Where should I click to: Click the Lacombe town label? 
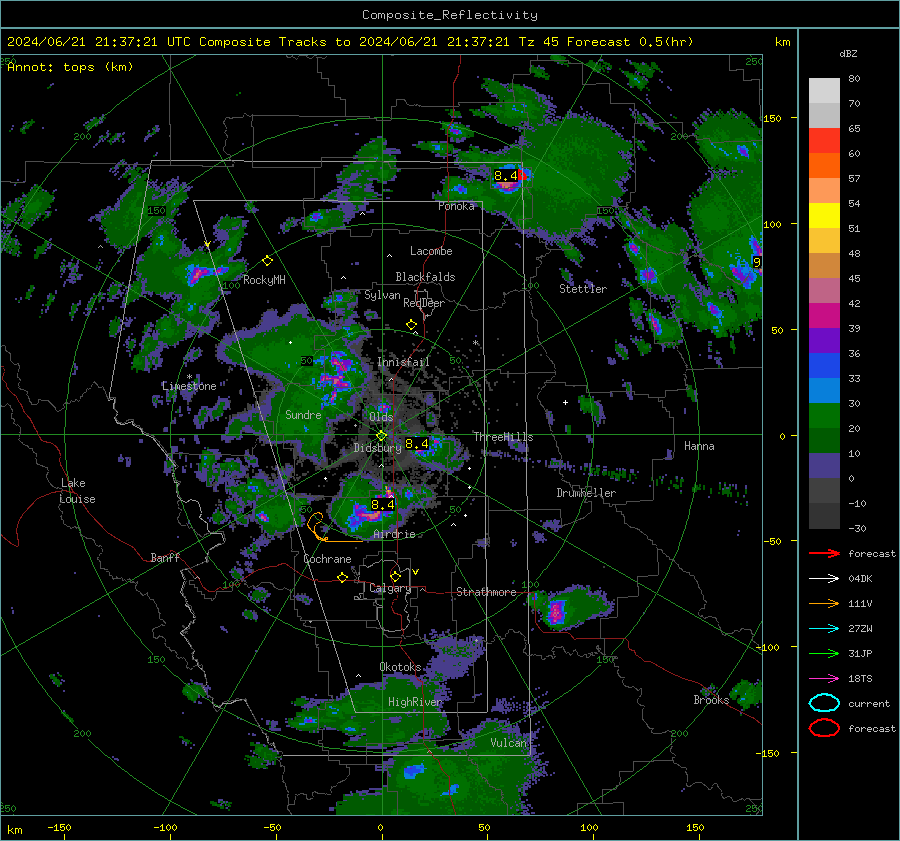click(431, 251)
